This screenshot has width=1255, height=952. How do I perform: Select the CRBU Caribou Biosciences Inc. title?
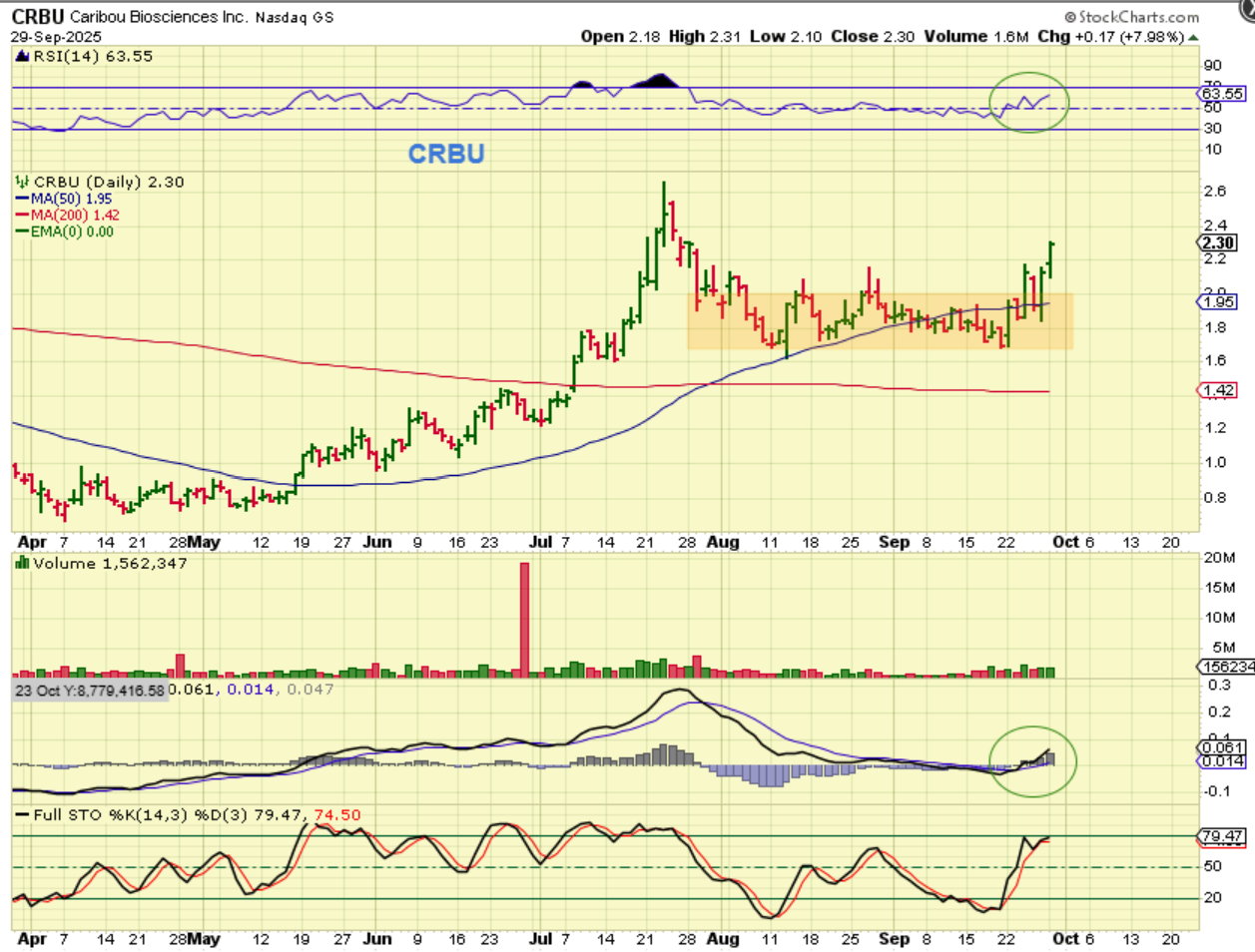130,17
